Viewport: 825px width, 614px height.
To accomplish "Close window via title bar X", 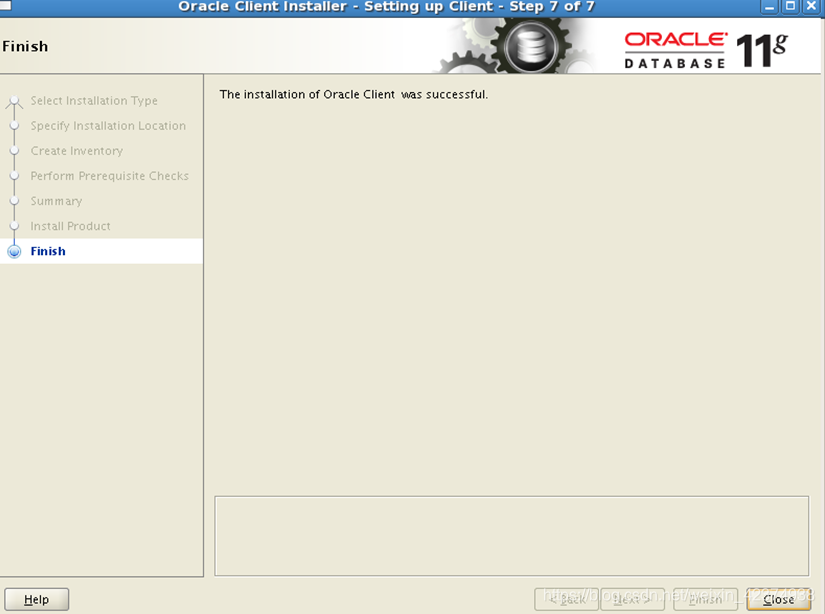I will point(811,6).
